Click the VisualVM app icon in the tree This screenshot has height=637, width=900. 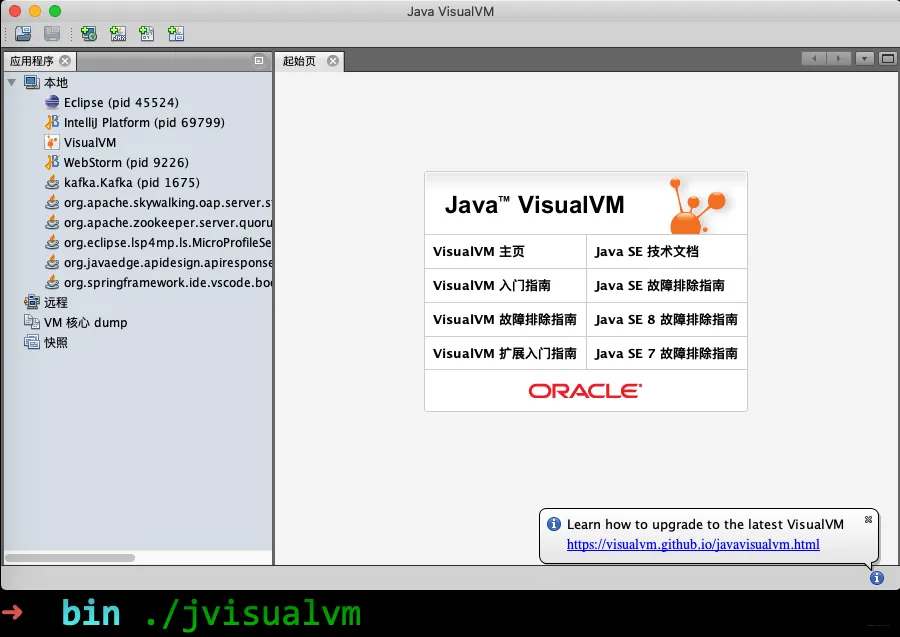click(x=52, y=142)
